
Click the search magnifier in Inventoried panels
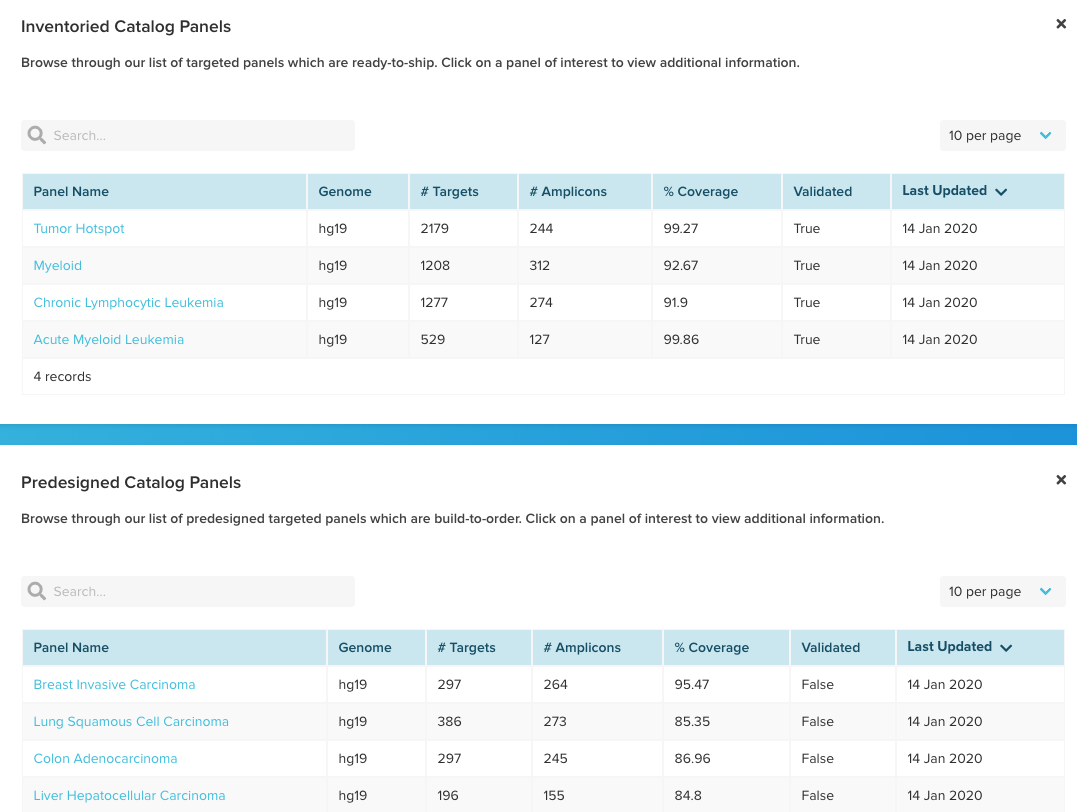coord(36,135)
